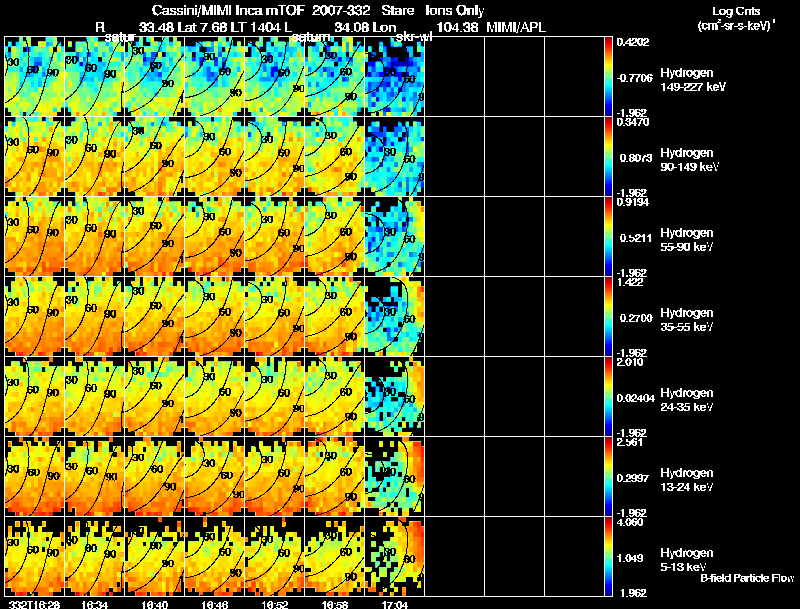Click the 'Hydrogen 5-13 keV' label
Image resolution: width=800 pixels, height=609 pixels.
tap(687, 560)
